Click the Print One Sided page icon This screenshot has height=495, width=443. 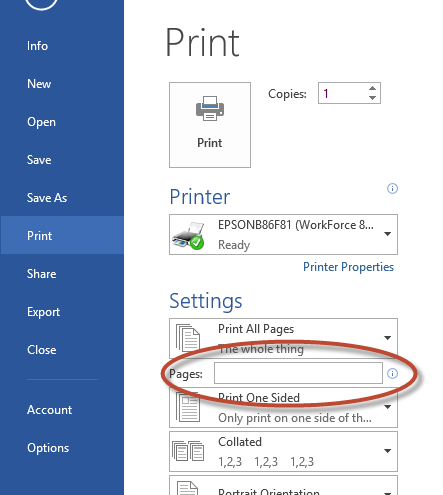188,407
